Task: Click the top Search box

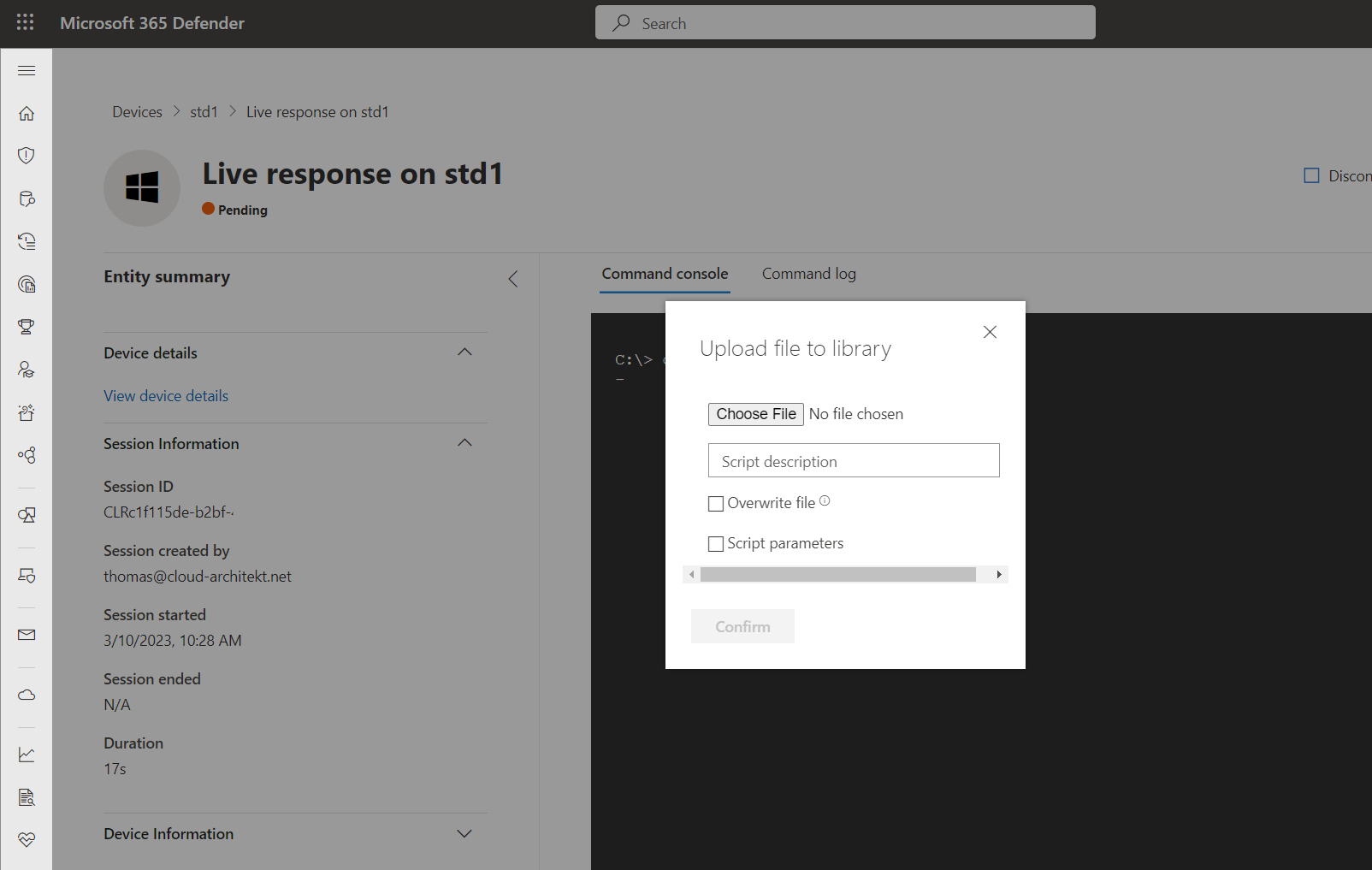Action: click(x=845, y=23)
